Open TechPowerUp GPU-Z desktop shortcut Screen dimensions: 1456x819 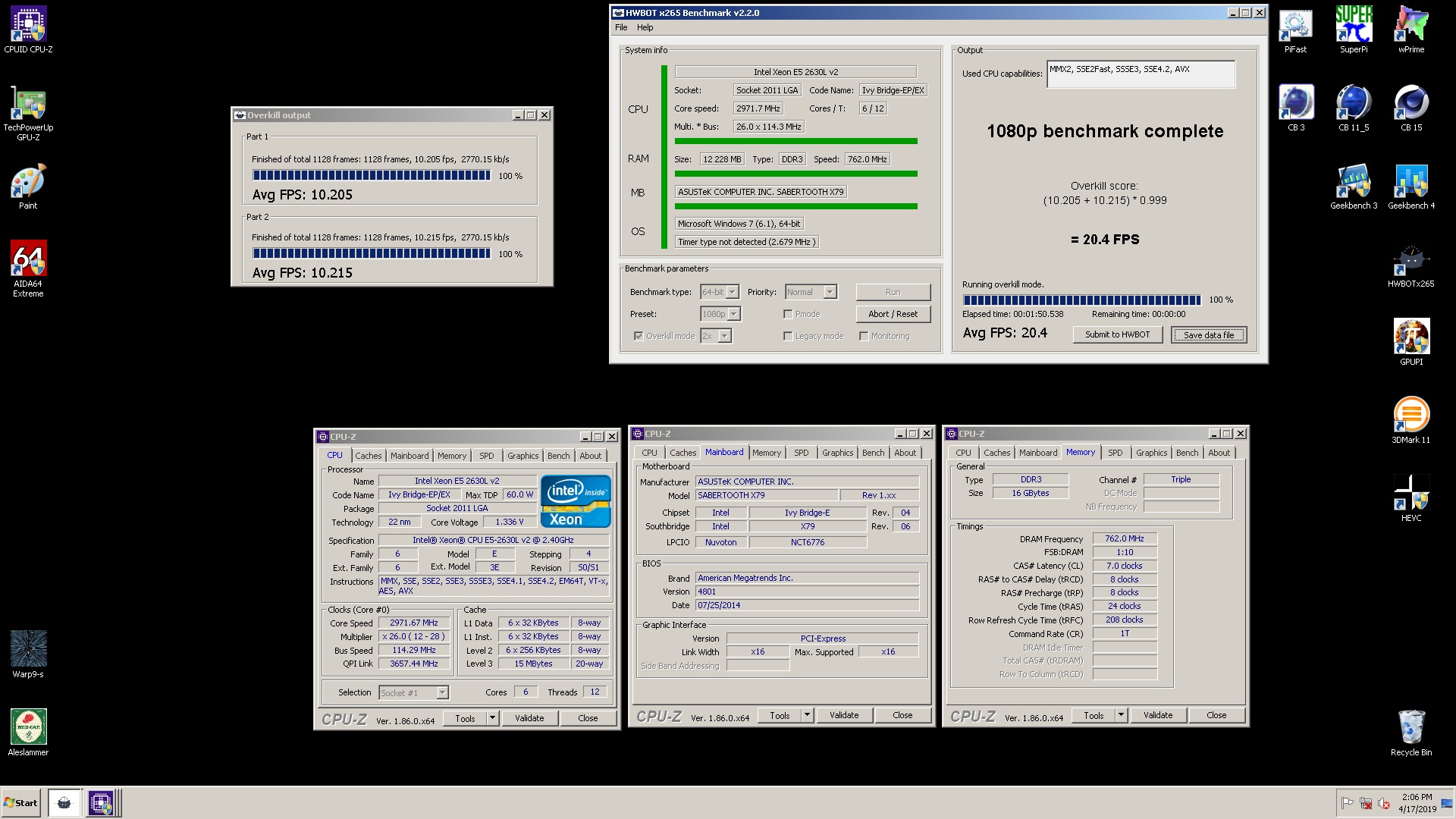point(28,113)
